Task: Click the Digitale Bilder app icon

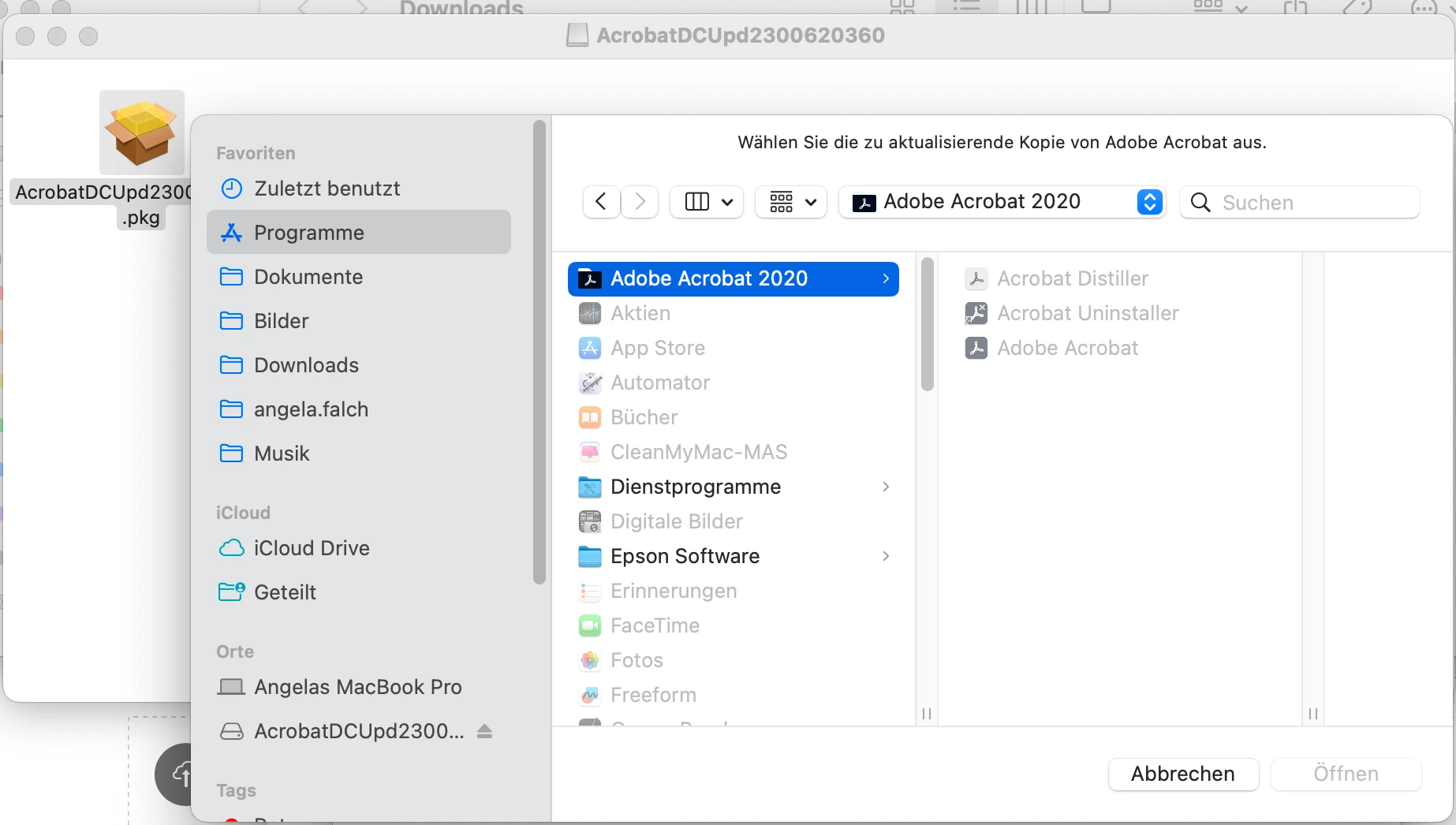Action: pyautogui.click(x=590, y=521)
